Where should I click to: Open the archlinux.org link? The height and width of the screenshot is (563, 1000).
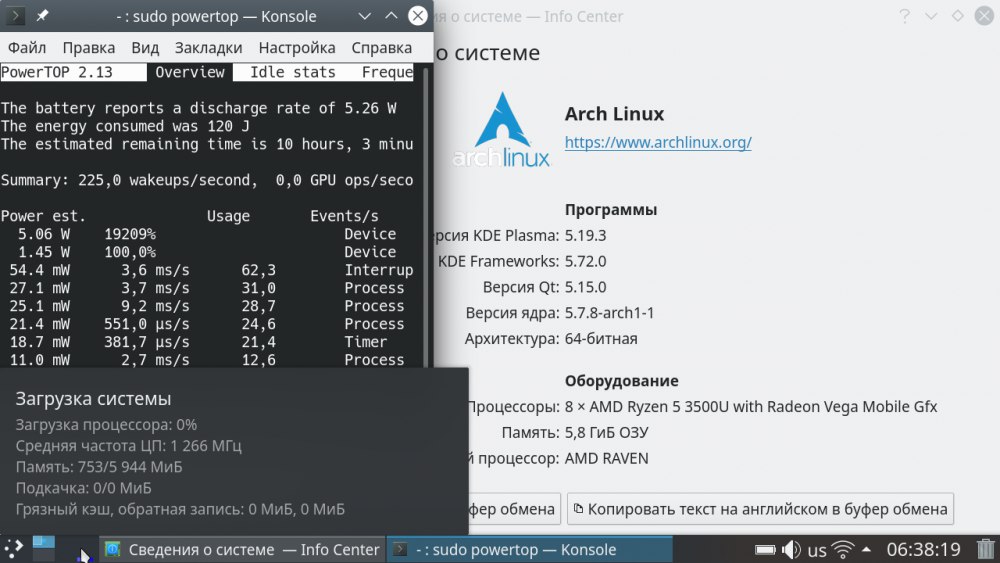(x=658, y=142)
